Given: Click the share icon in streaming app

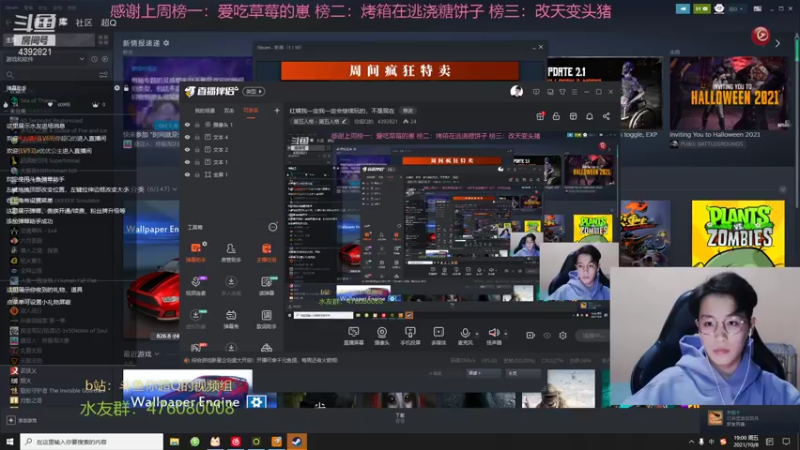Looking at the screenshot, I should coord(606,116).
